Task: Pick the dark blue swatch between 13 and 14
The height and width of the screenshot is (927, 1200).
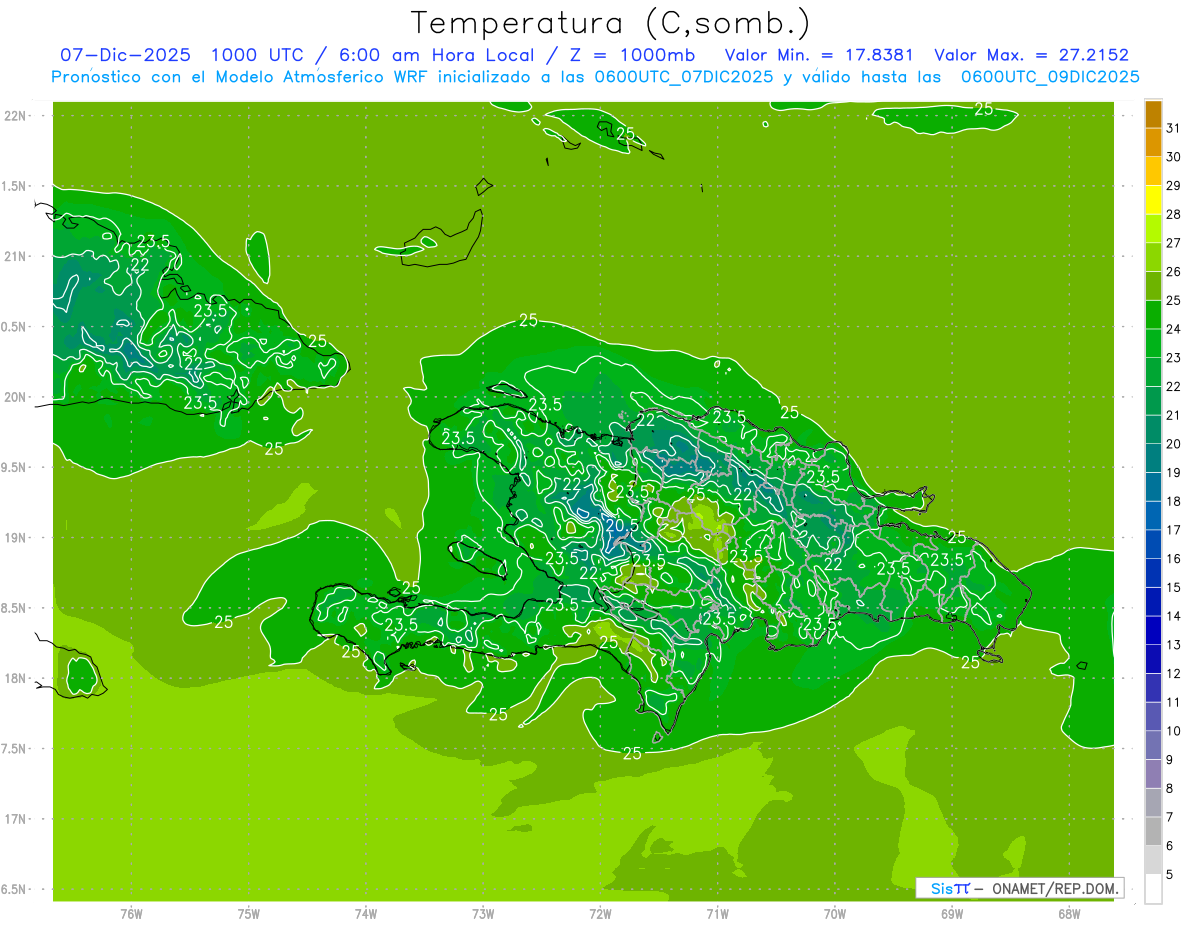Action: pyautogui.click(x=1153, y=630)
